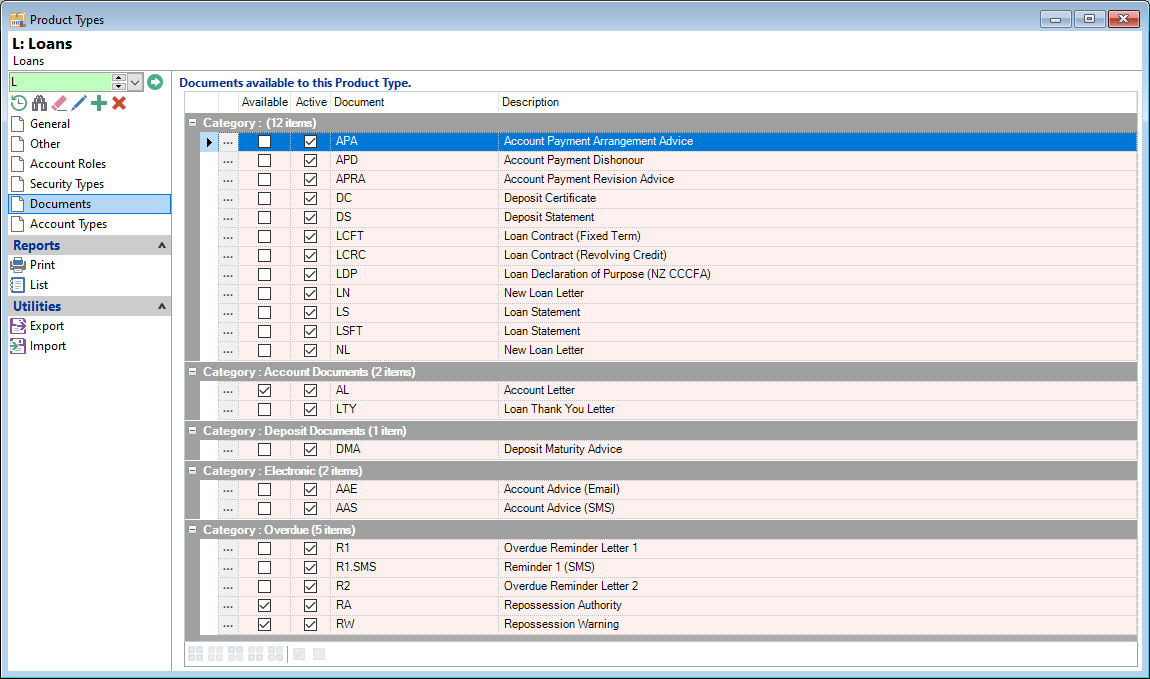The width and height of the screenshot is (1150, 679).
Task: Untick the Active checkbox for DMA
Action: (310, 449)
